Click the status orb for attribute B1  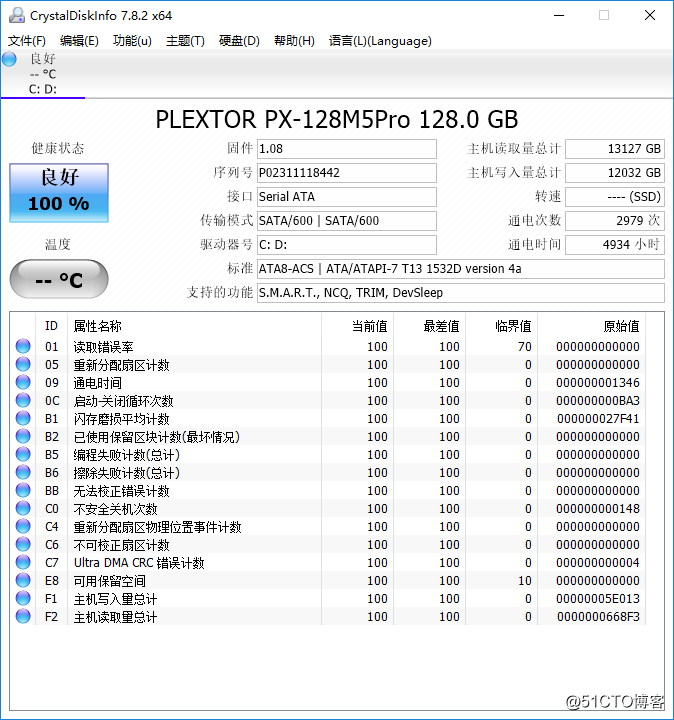point(23,418)
